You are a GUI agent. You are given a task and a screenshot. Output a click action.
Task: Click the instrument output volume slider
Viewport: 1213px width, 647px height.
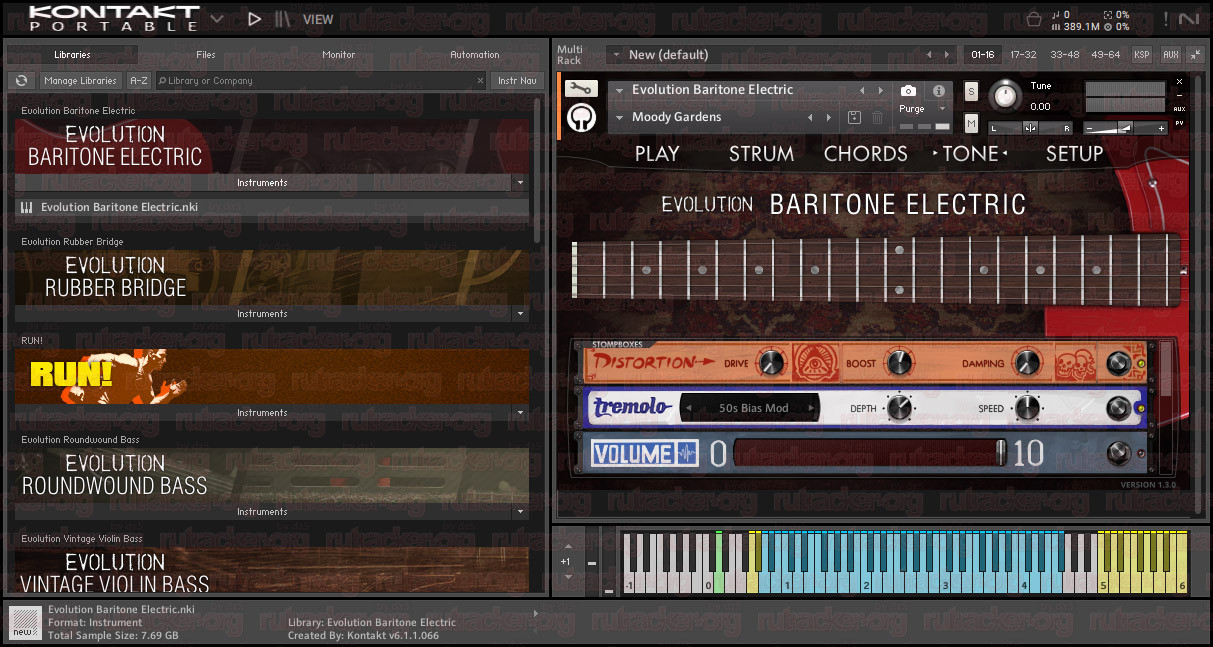point(1126,128)
